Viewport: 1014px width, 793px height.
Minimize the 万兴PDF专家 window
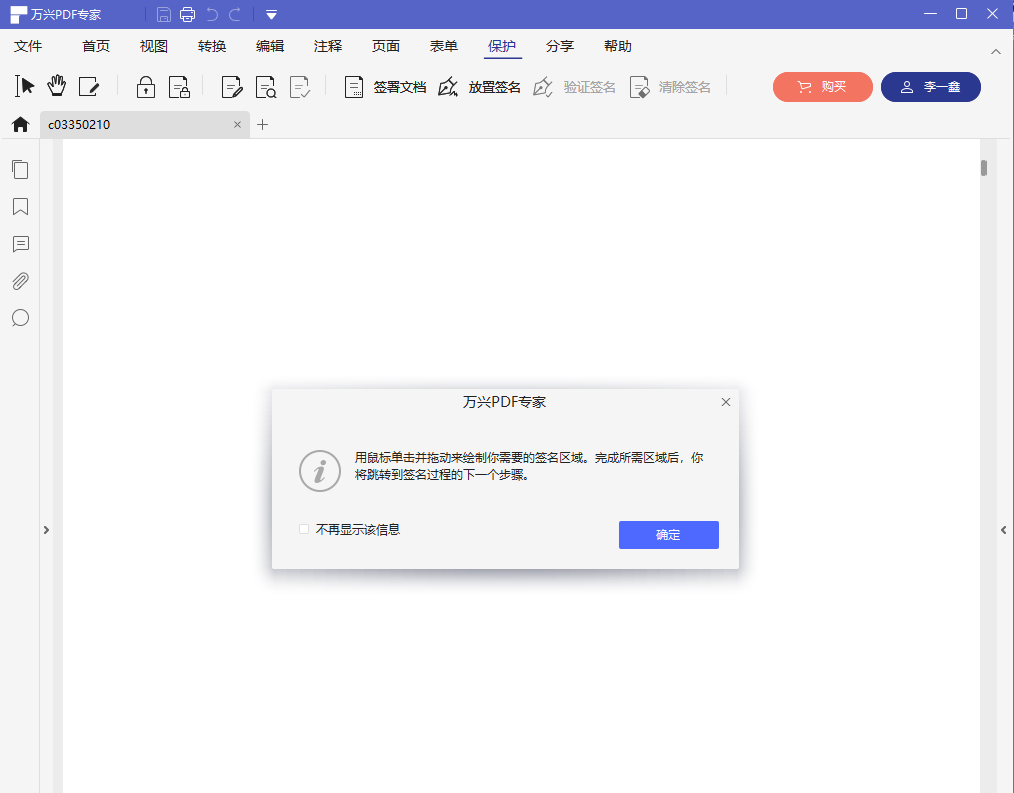(931, 14)
